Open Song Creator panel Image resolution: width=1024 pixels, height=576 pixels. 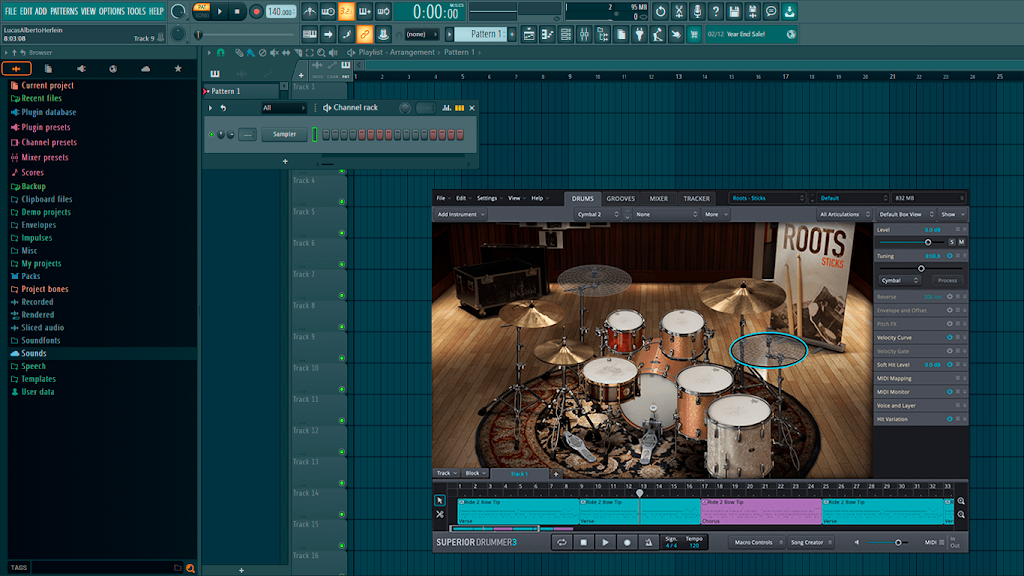point(810,542)
